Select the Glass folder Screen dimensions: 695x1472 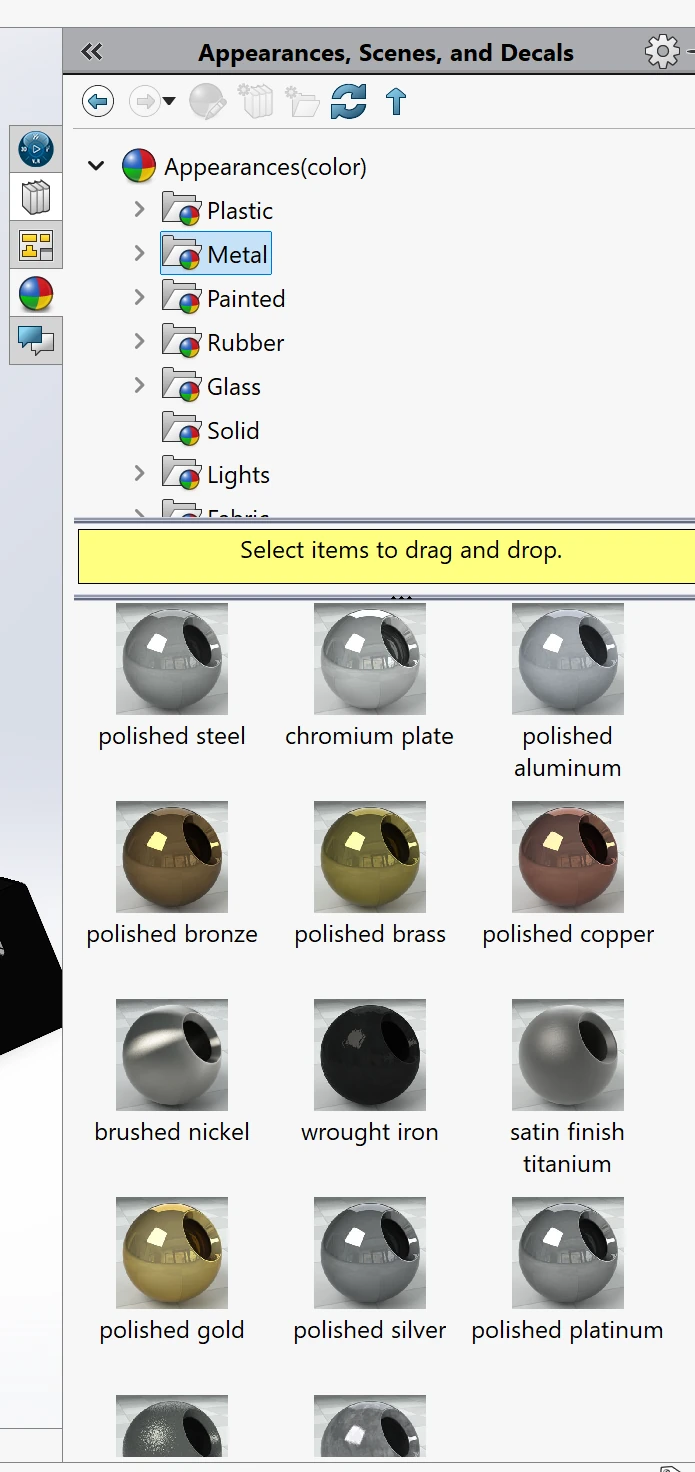(x=234, y=387)
